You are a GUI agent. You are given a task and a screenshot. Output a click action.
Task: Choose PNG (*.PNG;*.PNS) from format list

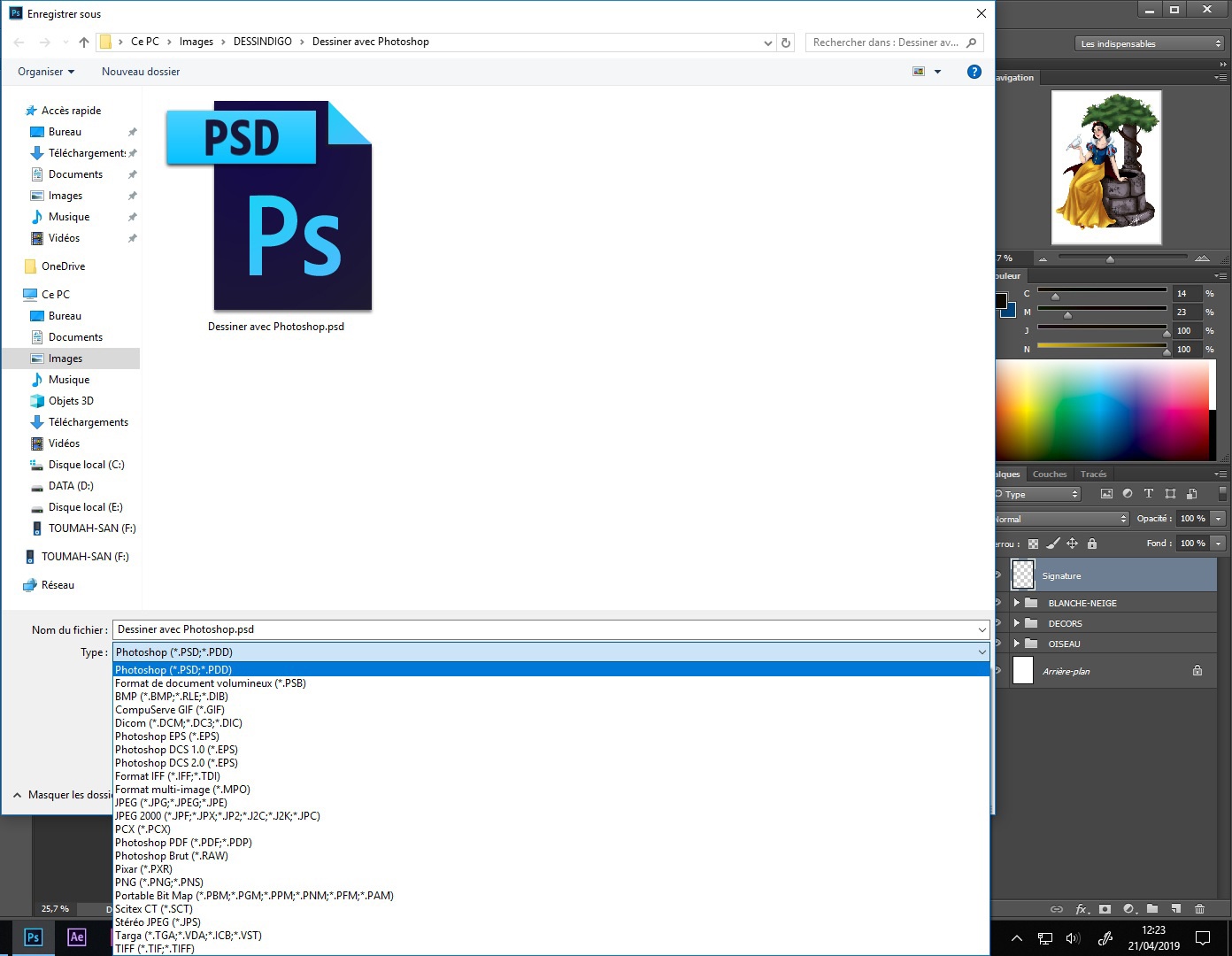click(159, 883)
